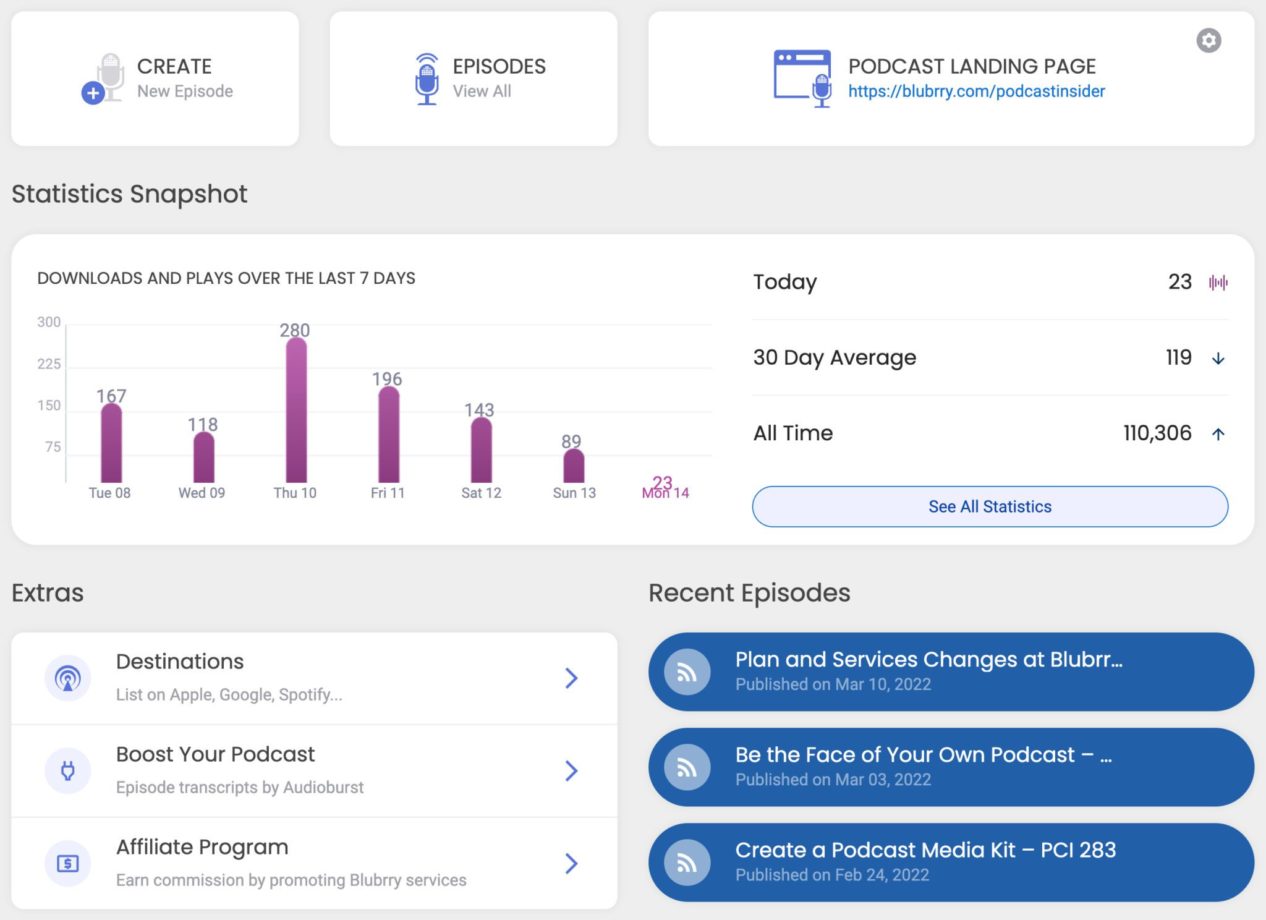The width and height of the screenshot is (1266, 920).
Task: Click the audio waveform icon next to Today's count
Action: click(1217, 283)
